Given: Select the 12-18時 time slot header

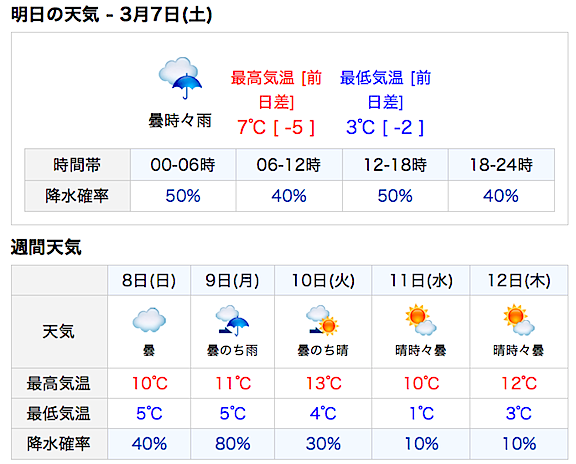Looking at the screenshot, I should tap(395, 165).
